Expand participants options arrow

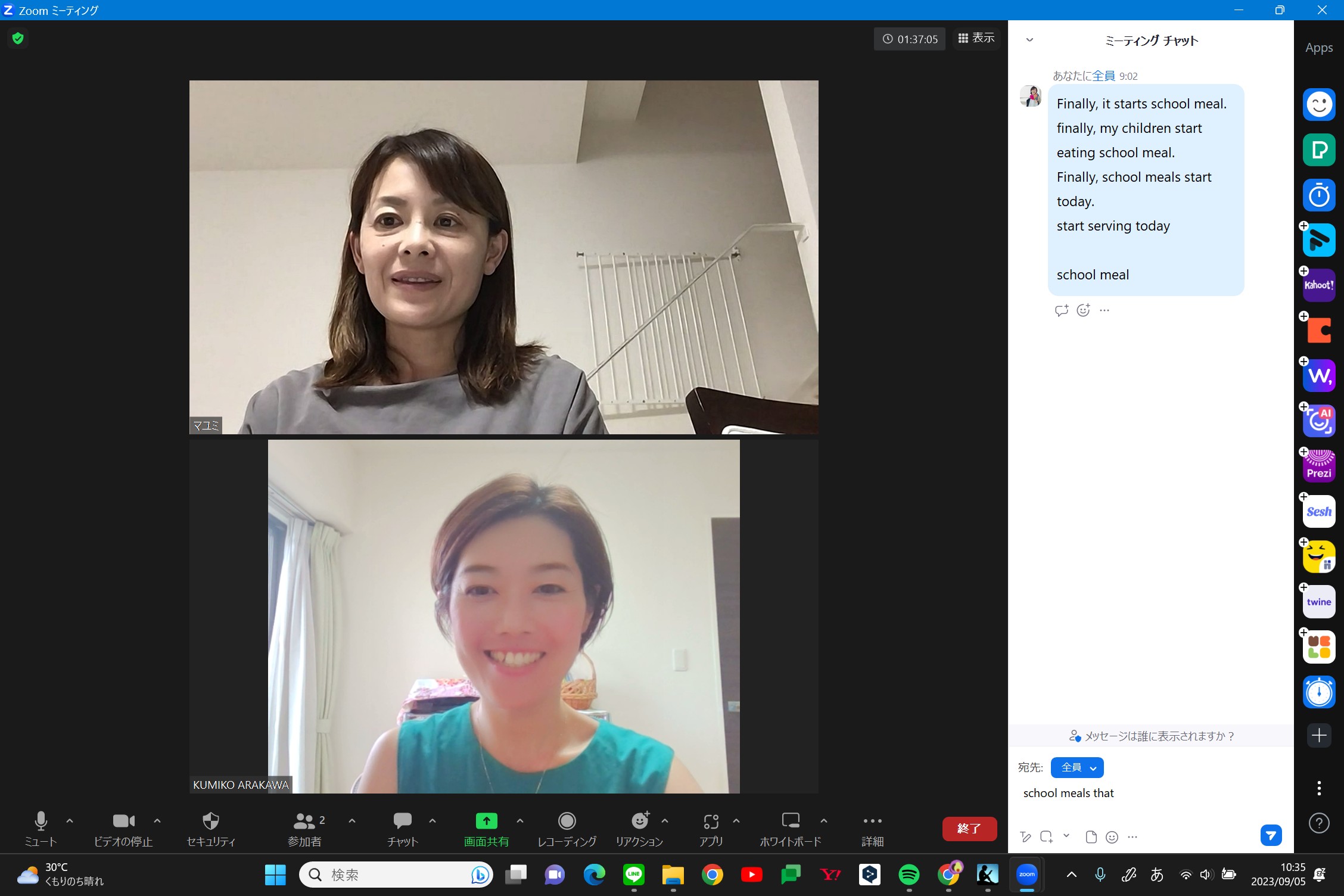click(352, 821)
